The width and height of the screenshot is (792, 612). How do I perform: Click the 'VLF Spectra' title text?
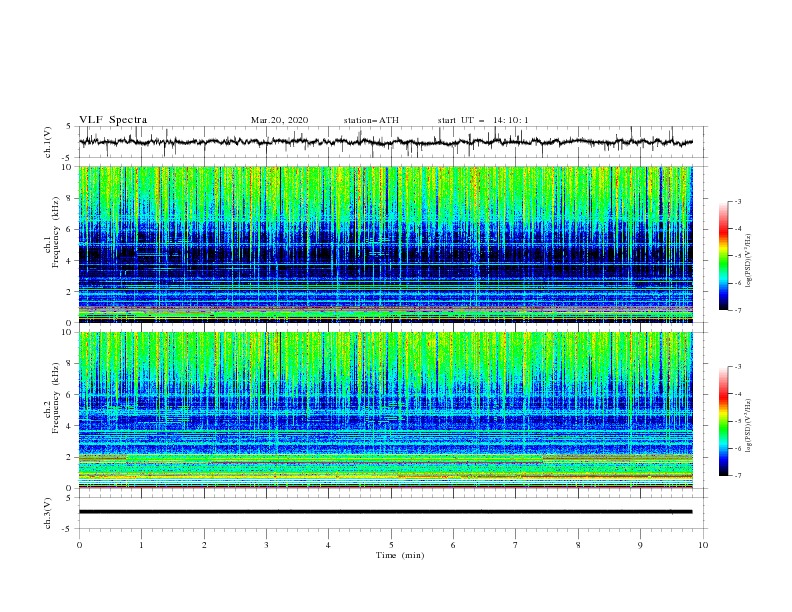click(x=113, y=120)
